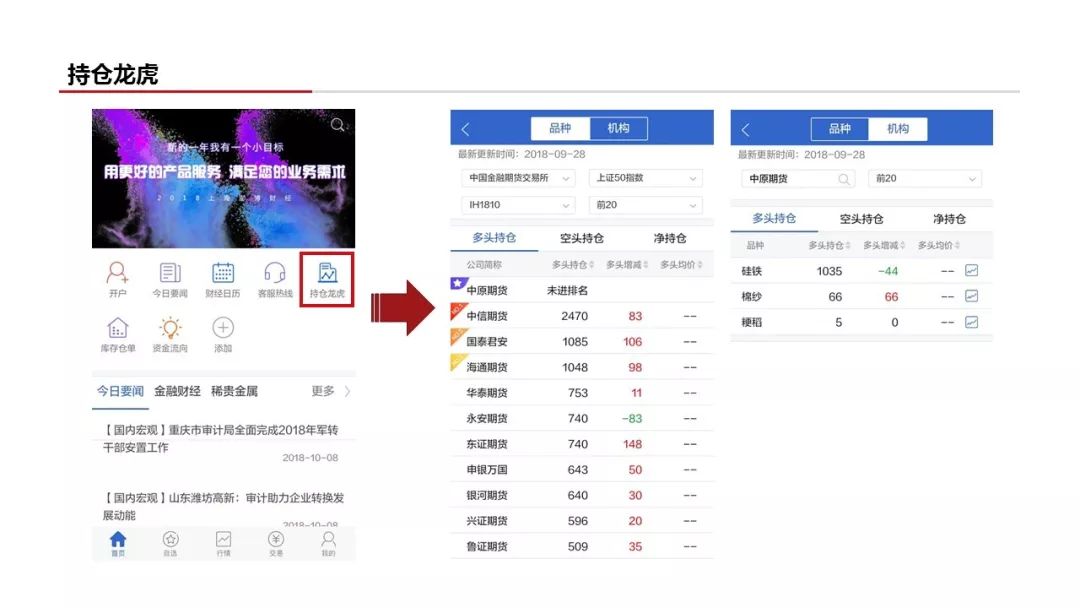Switch to 金融财经 news tab
The image size is (1080, 608).
pyautogui.click(x=177, y=391)
